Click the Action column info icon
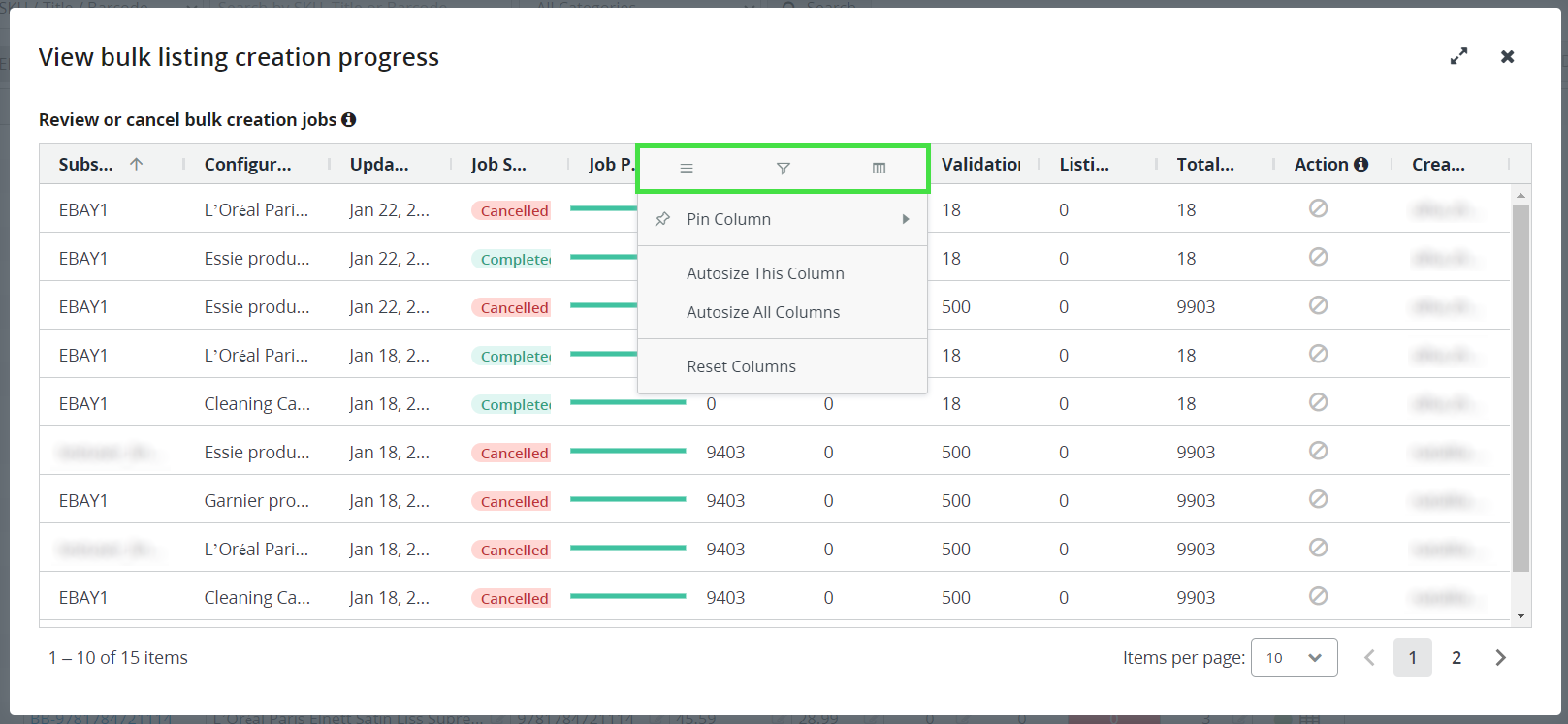This screenshot has height=724, width=1568. coord(1361,165)
